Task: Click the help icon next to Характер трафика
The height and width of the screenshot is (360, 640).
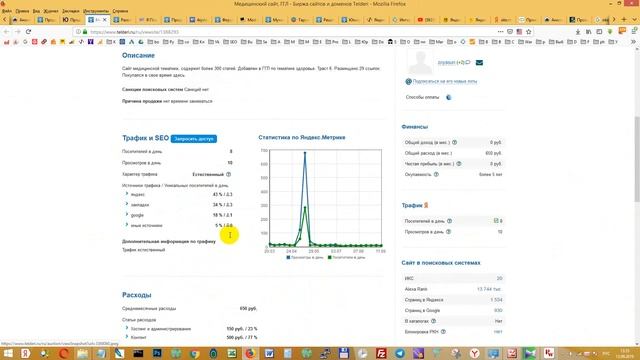Action: [229, 174]
